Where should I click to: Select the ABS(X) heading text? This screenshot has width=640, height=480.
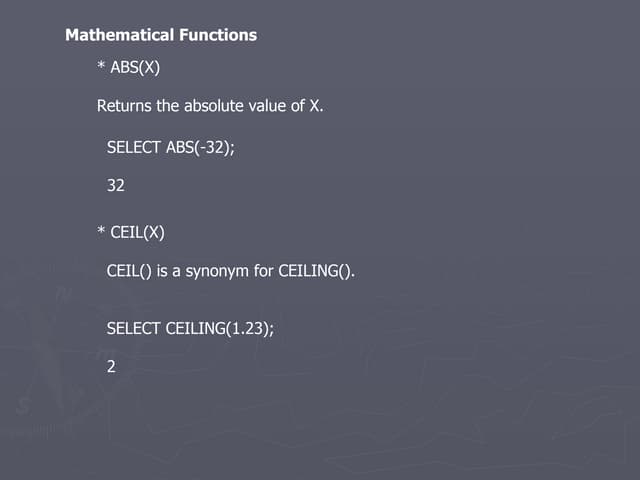point(135,69)
